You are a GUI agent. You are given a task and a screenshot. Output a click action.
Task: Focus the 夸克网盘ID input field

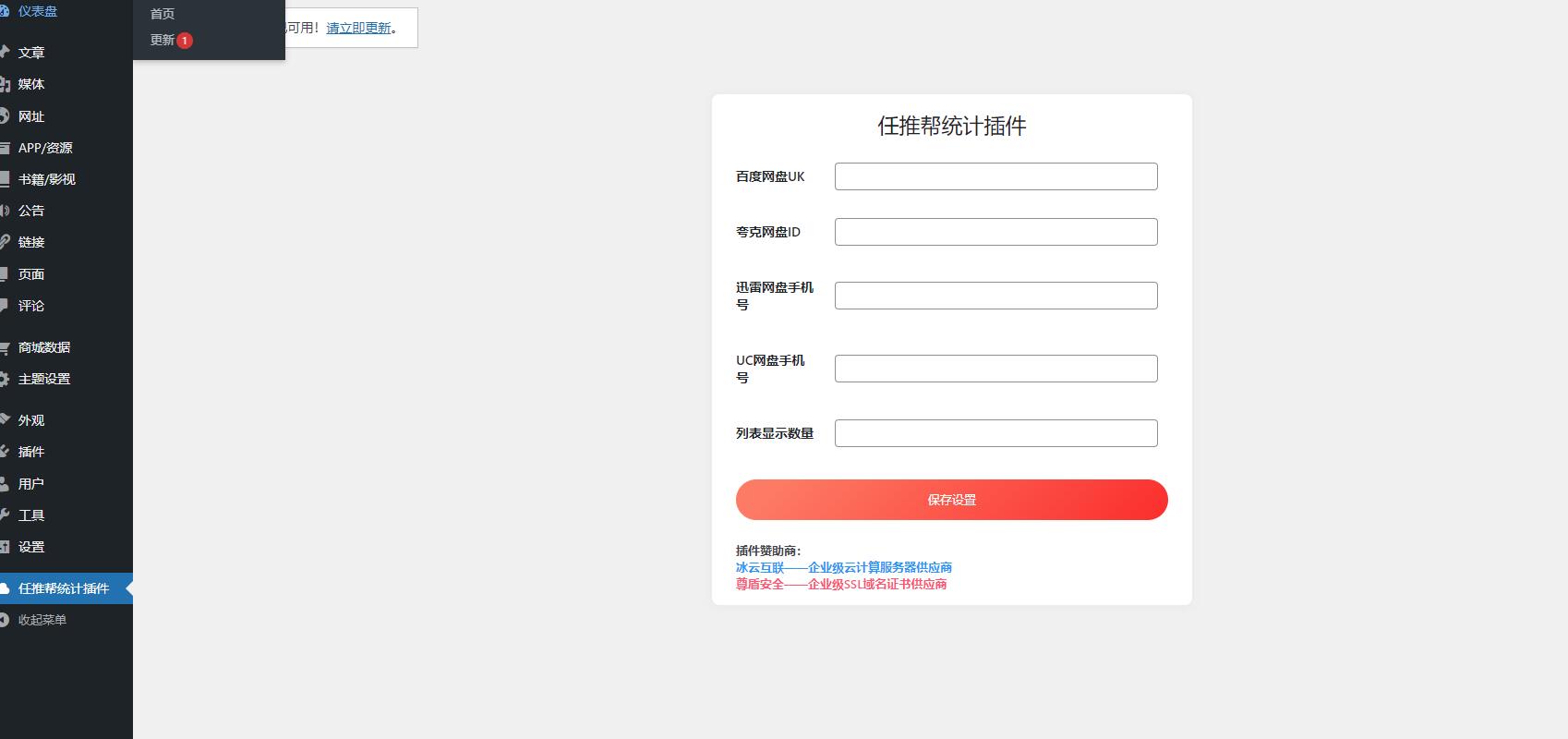[995, 232]
